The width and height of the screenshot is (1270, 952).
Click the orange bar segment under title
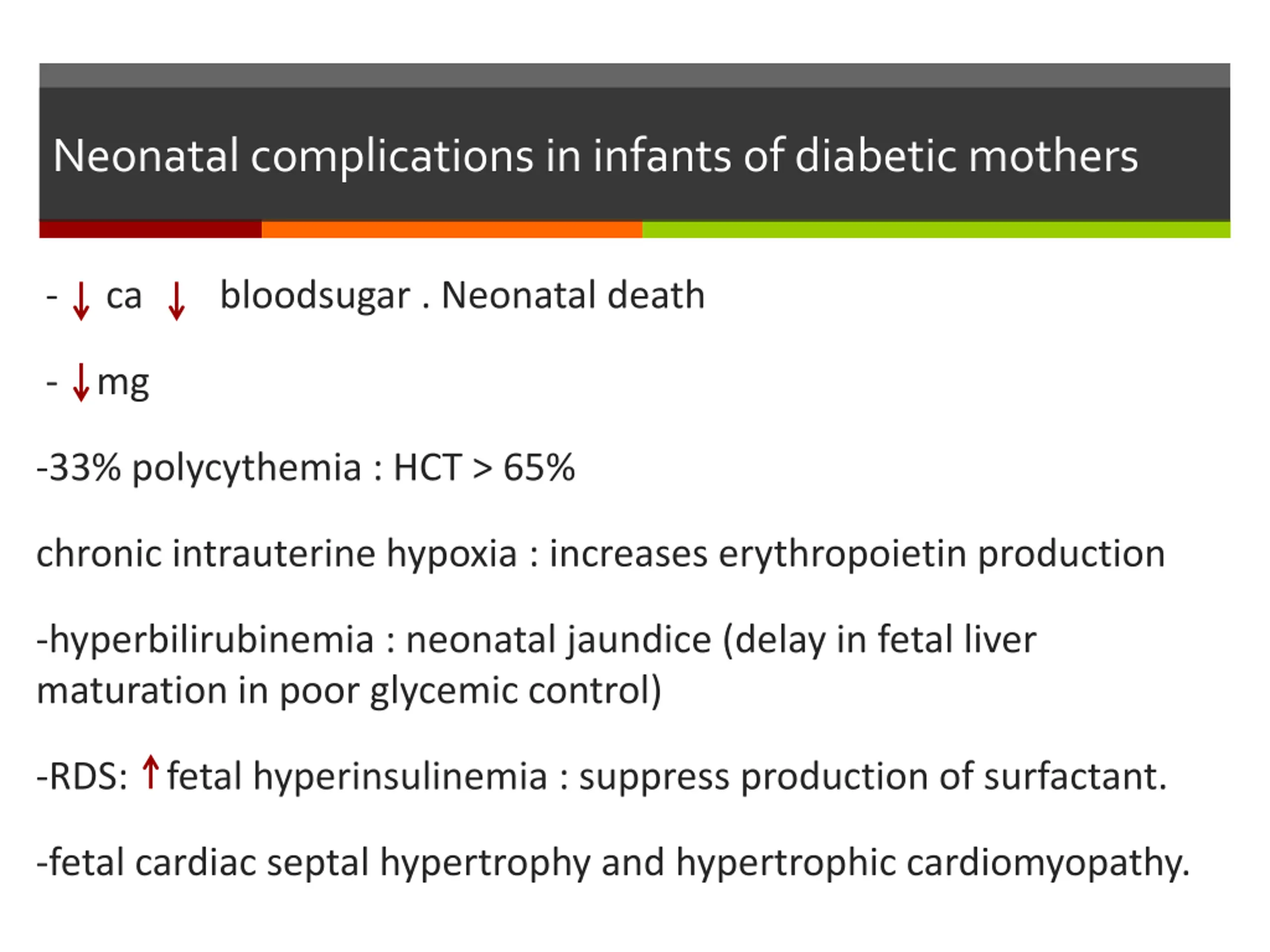[x=452, y=229]
